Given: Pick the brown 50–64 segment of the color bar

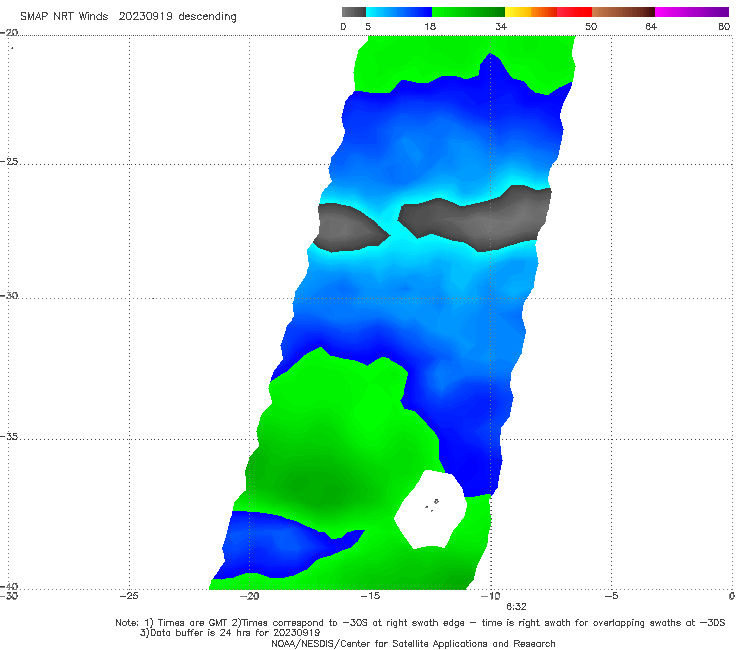Looking at the screenshot, I should click(623, 12).
